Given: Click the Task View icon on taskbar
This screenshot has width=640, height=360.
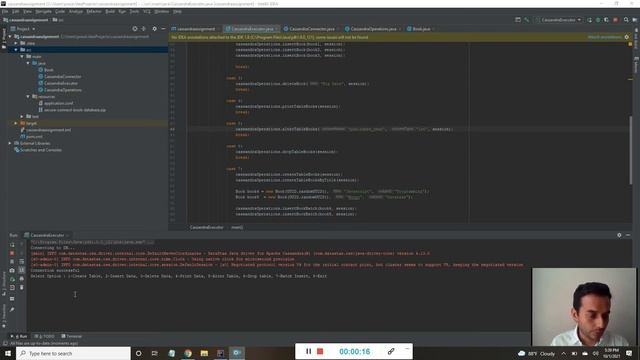Looking at the screenshot, I should click(x=155, y=353).
